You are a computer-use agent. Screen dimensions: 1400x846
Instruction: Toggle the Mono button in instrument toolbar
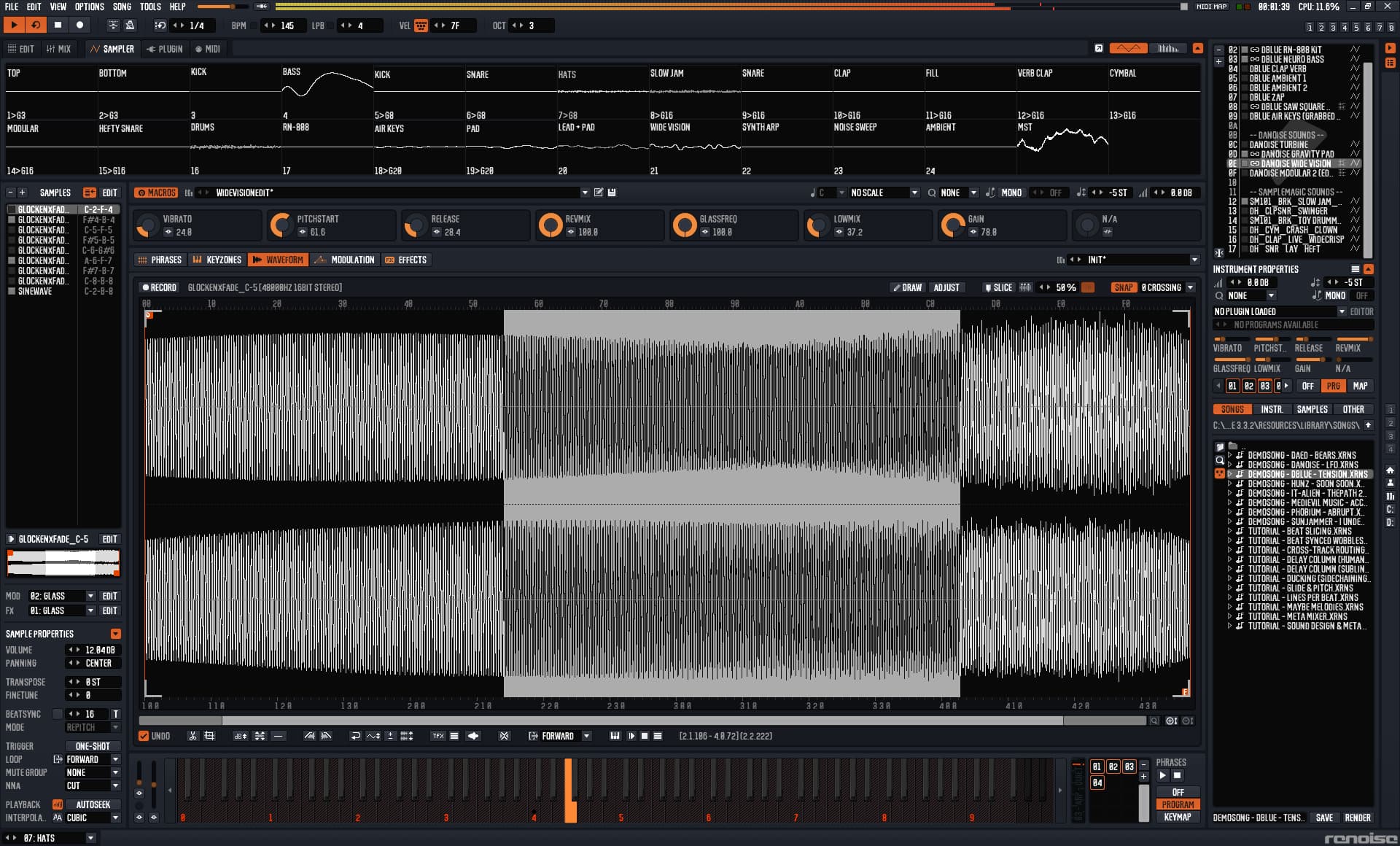click(1011, 193)
